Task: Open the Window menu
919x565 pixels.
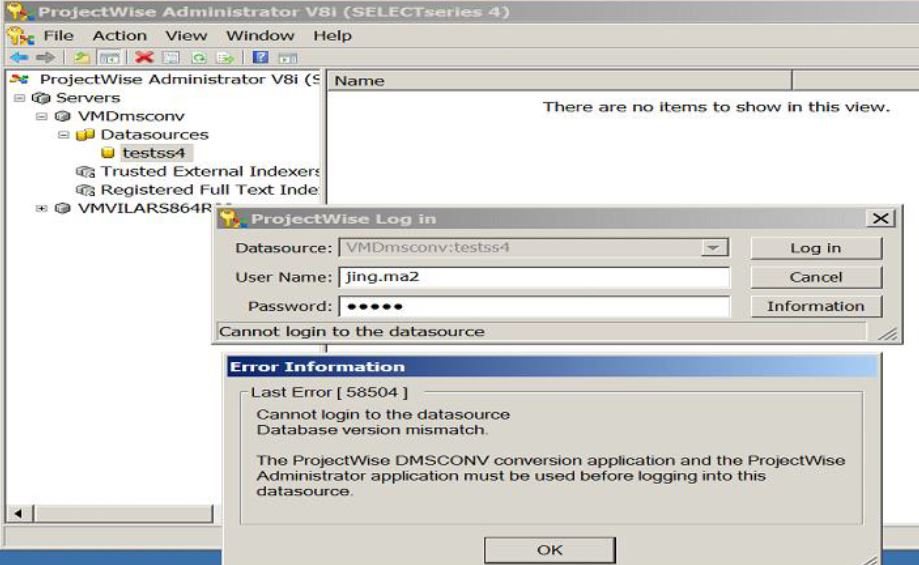Action: 260,36
